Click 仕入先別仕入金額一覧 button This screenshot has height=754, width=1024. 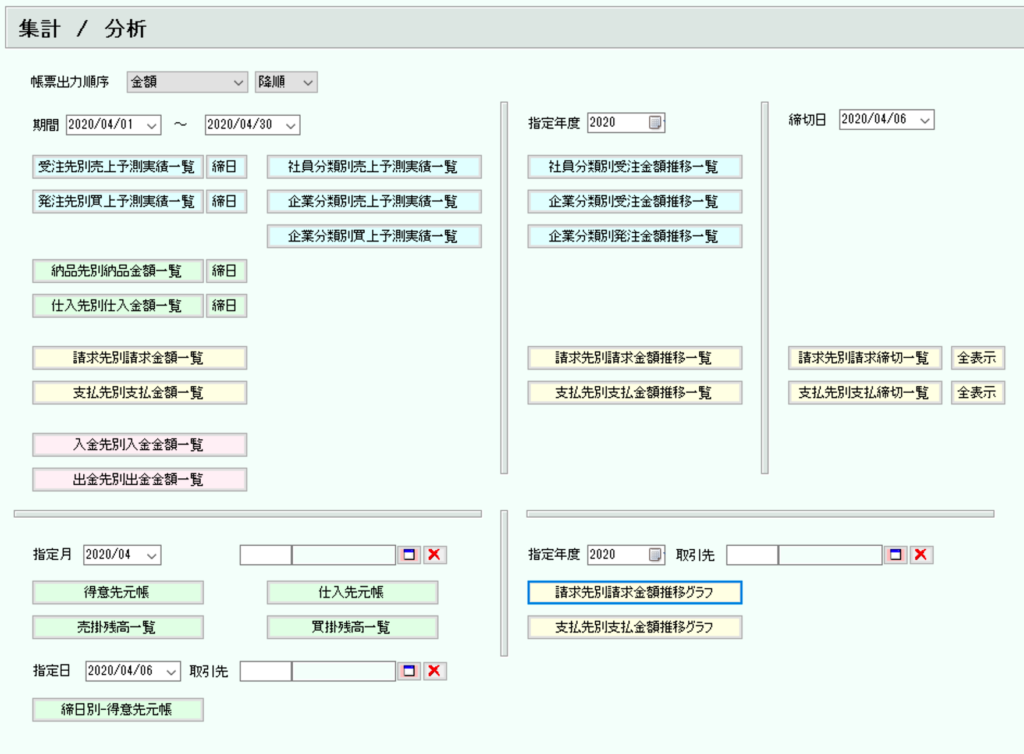point(118,306)
